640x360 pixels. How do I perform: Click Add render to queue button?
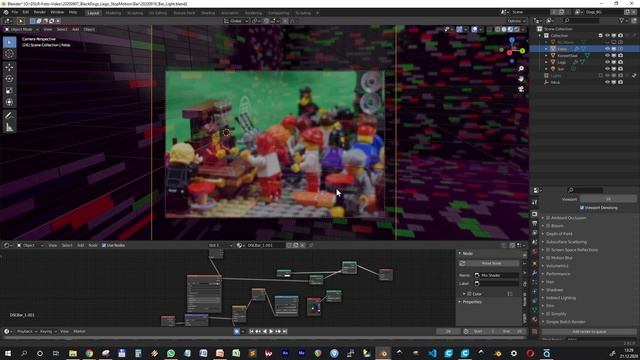click(x=589, y=332)
